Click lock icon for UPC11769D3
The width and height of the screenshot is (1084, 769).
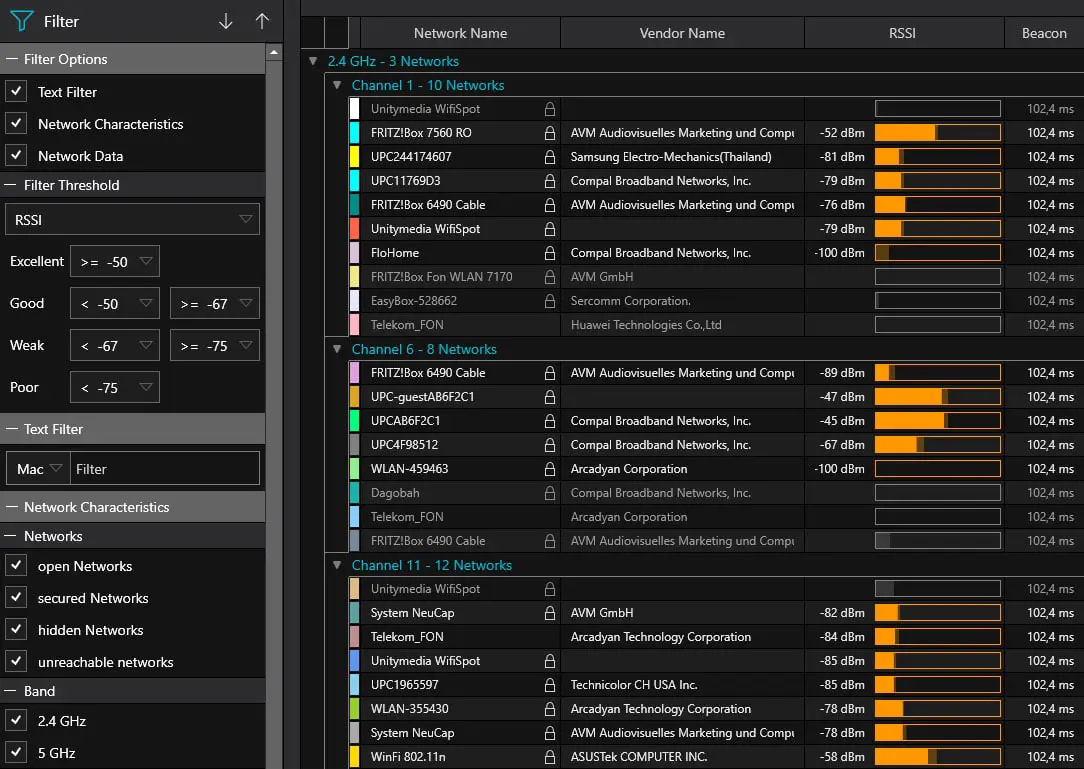550,181
